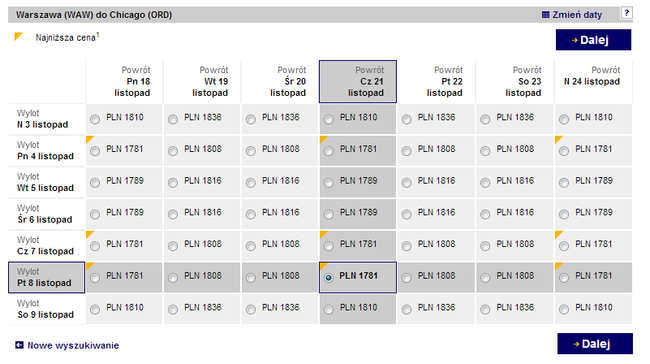The height and width of the screenshot is (364, 650).
Task: Click the top Dalej button
Action: tap(593, 40)
